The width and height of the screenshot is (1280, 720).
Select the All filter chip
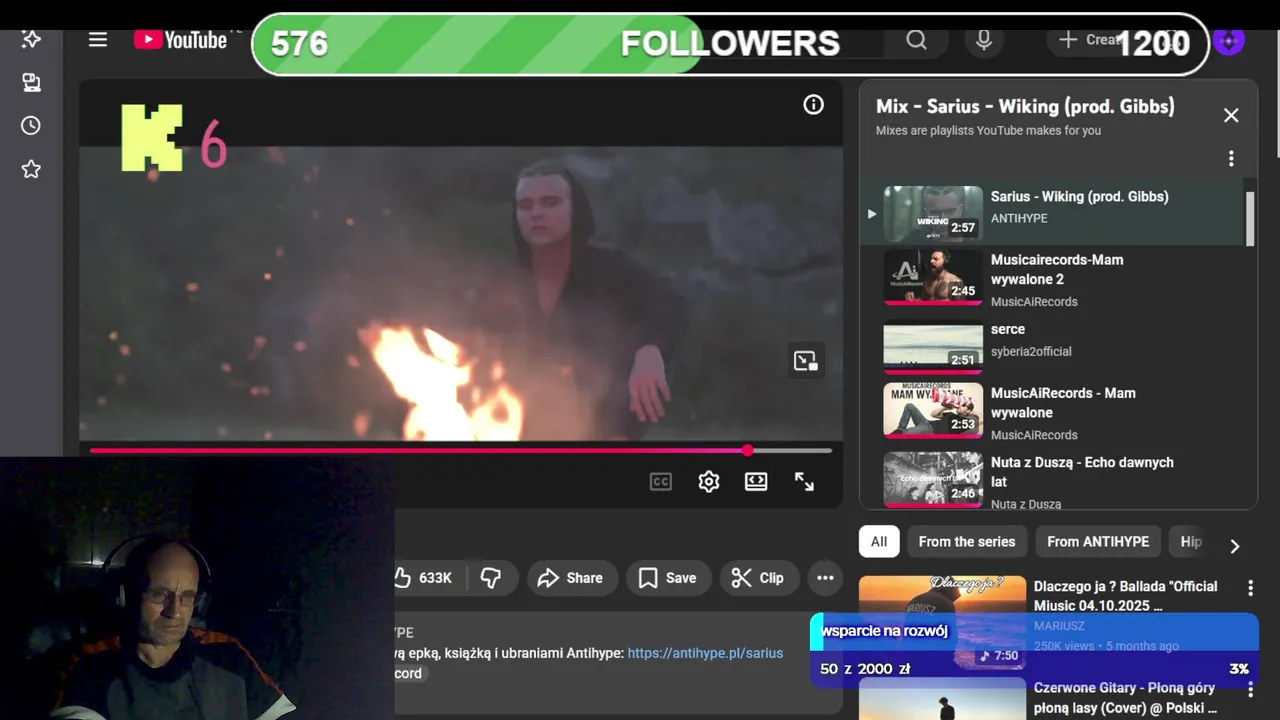coord(879,542)
